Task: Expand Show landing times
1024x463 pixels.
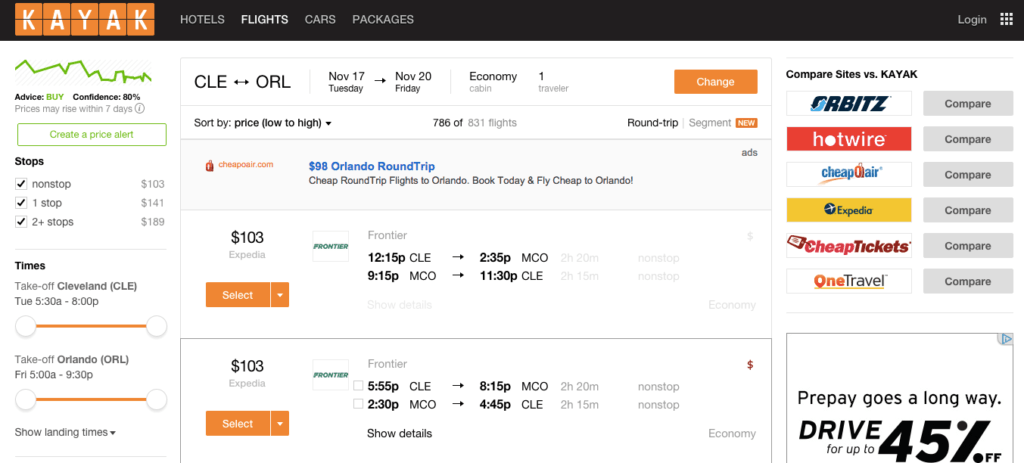Action: tap(65, 432)
